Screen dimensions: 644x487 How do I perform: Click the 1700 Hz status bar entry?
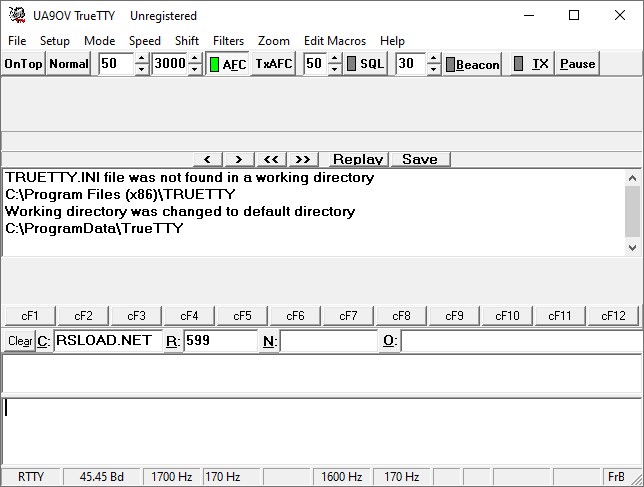[x=172, y=477]
